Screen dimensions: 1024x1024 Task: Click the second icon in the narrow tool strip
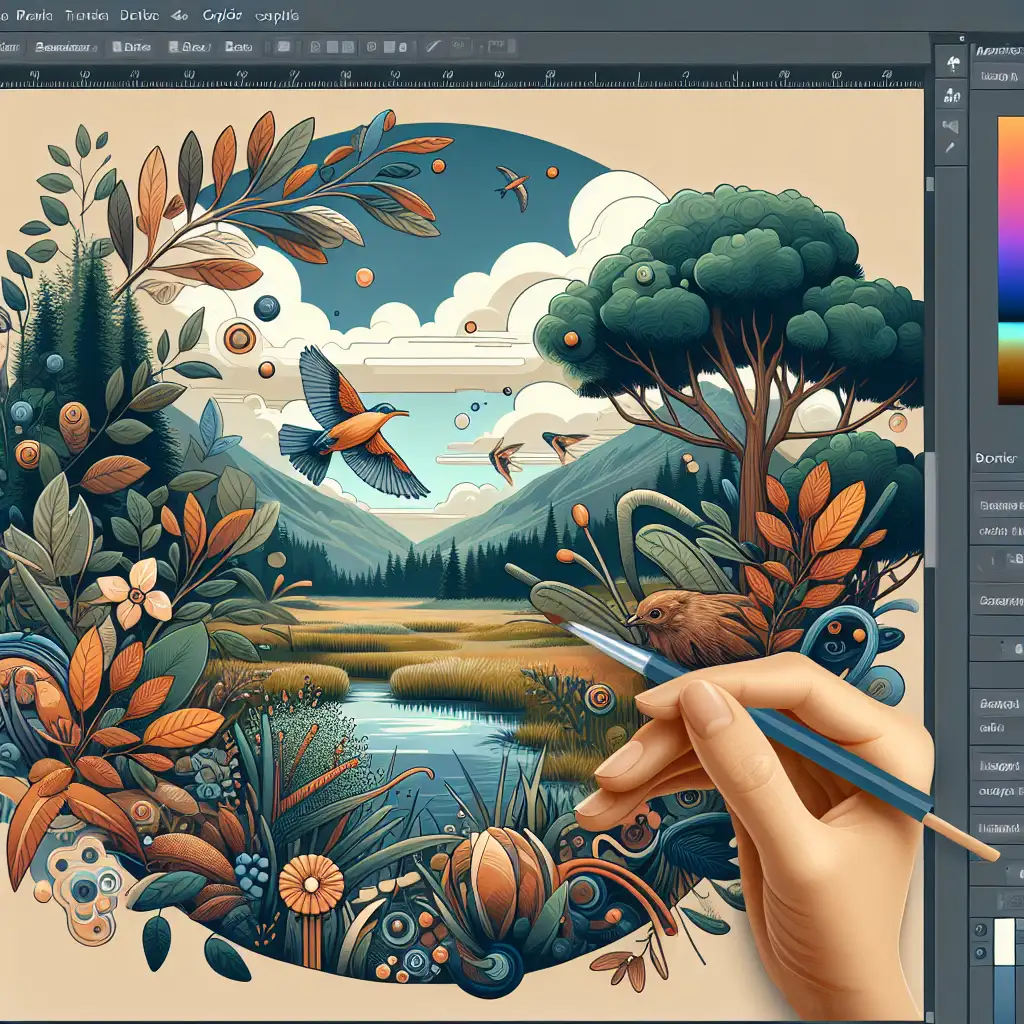tap(952, 96)
